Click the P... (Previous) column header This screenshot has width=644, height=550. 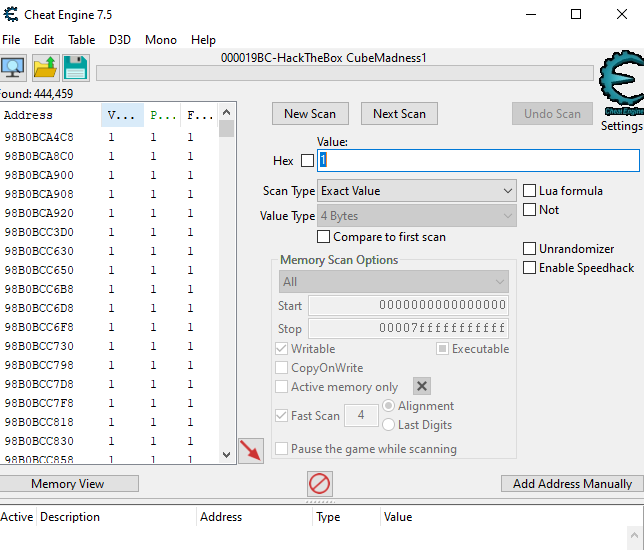pyautogui.click(x=162, y=115)
